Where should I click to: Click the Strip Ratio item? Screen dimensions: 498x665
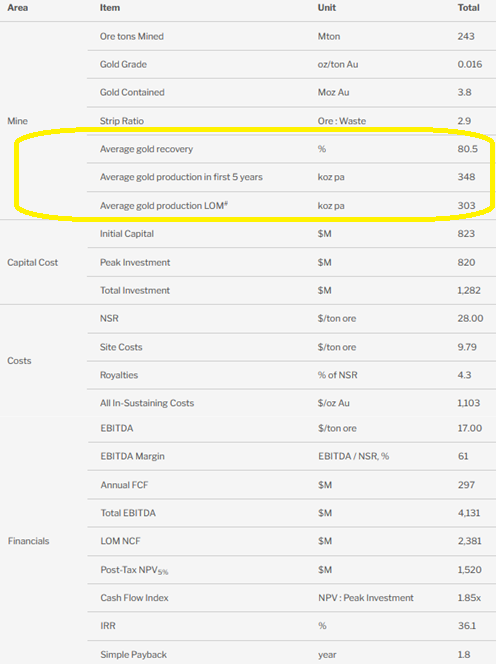[x=122, y=121]
